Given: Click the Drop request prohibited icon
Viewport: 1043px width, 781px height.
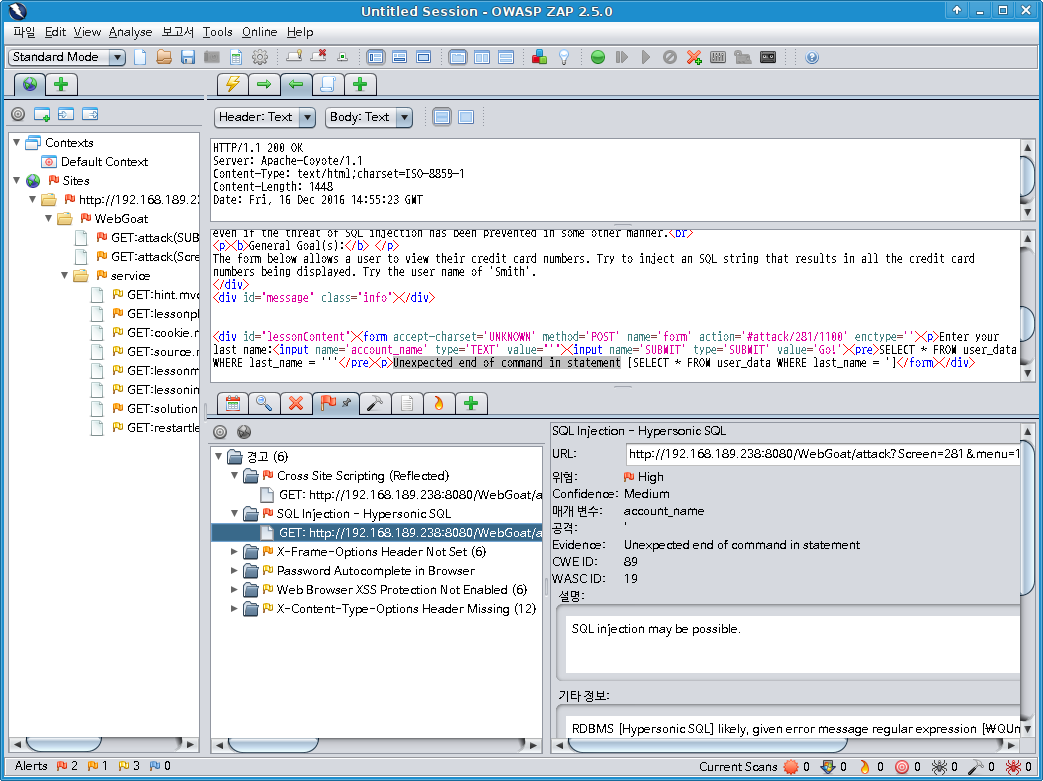Looking at the screenshot, I should tap(670, 57).
